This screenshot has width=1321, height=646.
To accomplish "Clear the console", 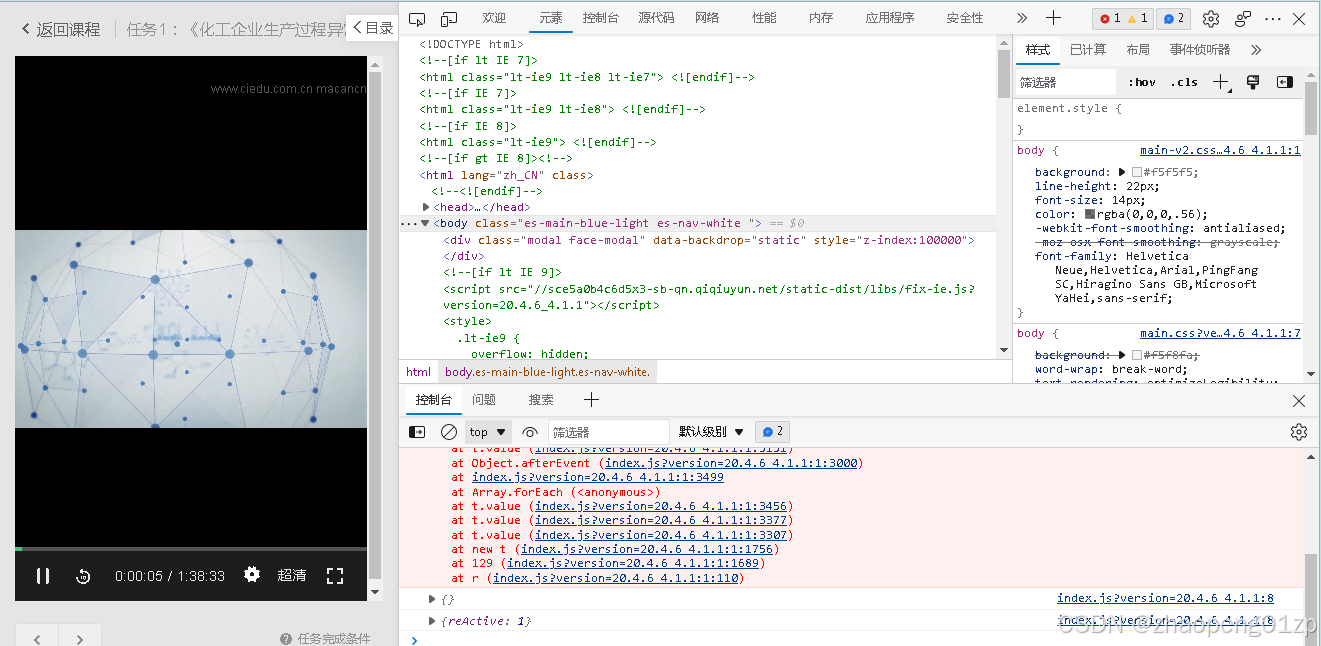I will coord(449,432).
